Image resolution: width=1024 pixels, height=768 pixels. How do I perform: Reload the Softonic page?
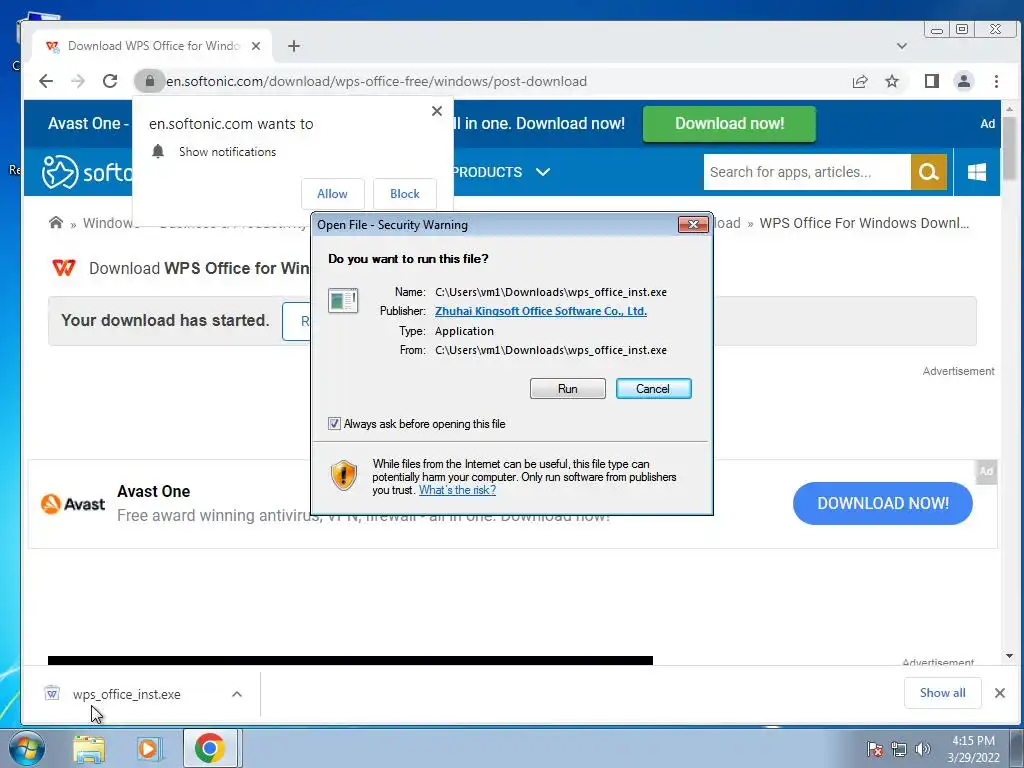pos(110,81)
